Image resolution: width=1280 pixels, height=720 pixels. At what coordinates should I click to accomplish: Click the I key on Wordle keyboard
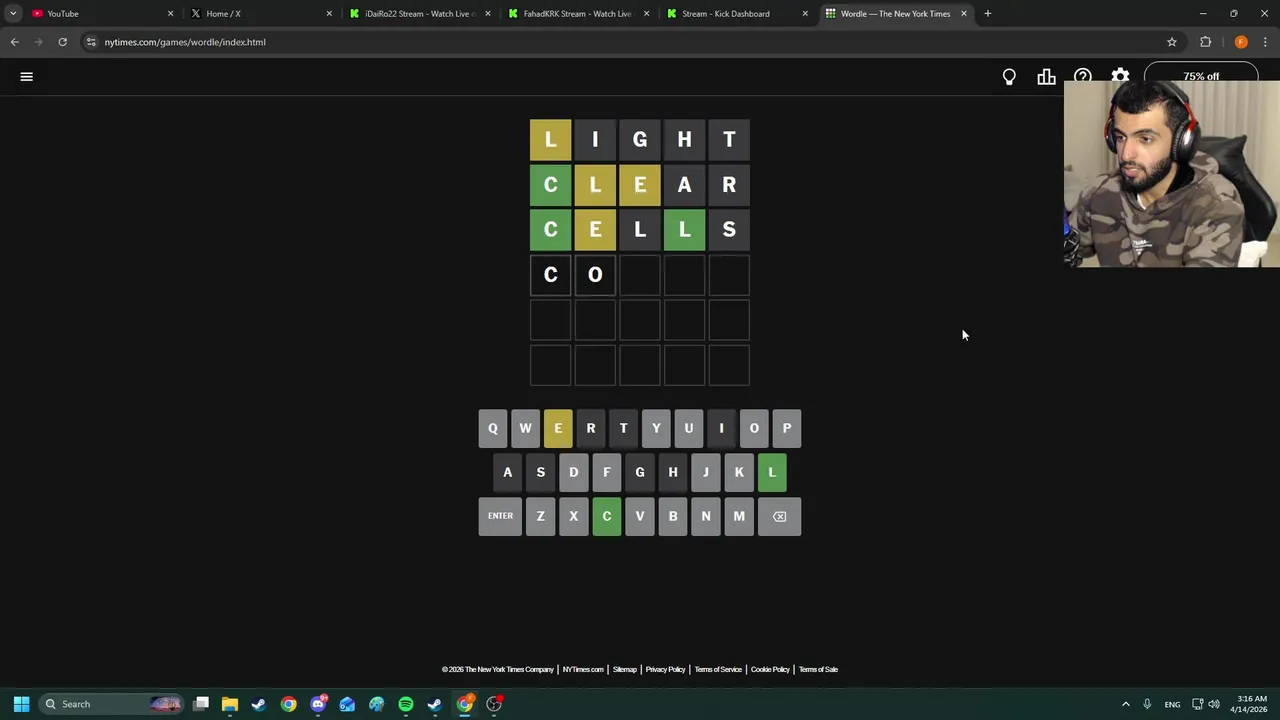[721, 428]
